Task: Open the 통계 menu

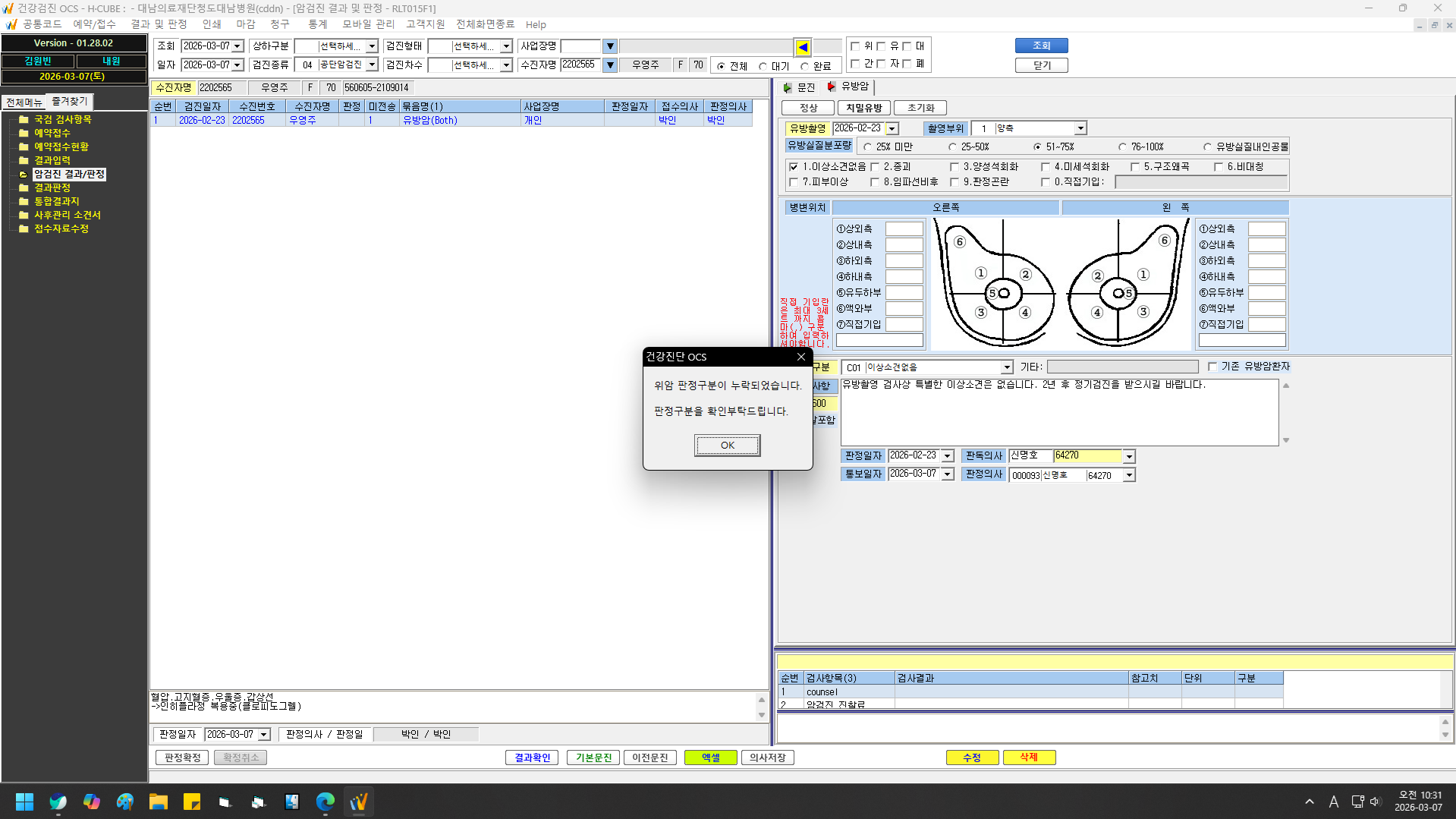Action: click(317, 24)
